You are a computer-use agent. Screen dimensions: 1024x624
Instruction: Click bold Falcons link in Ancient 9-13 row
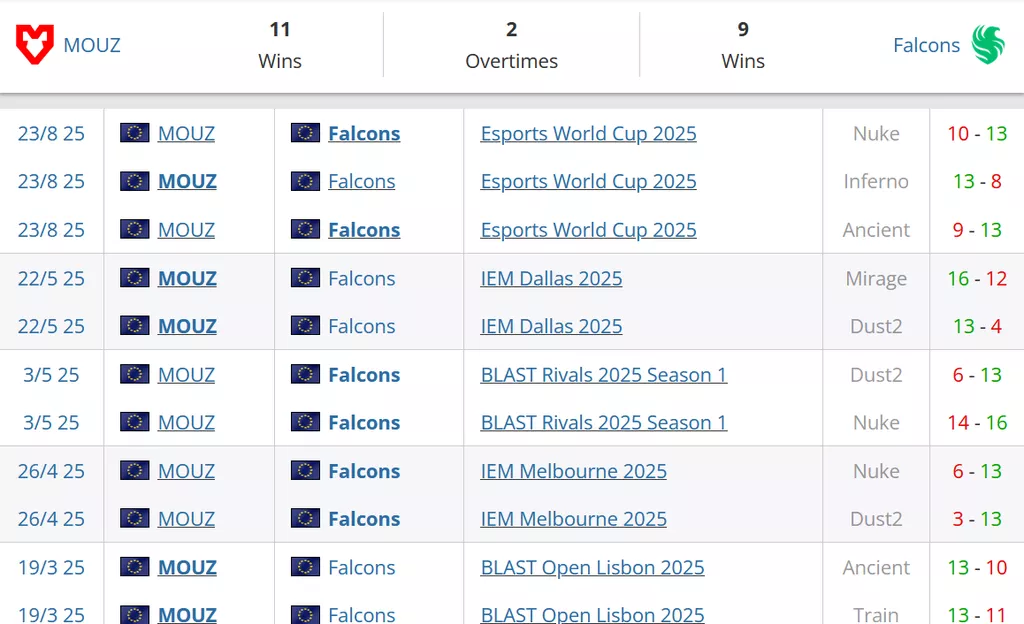pyautogui.click(x=364, y=229)
